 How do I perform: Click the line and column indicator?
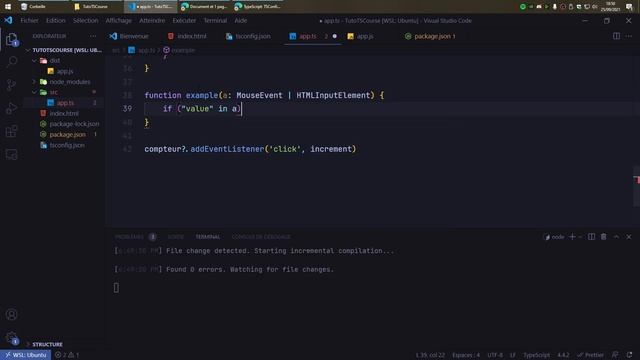pyautogui.click(x=430, y=355)
